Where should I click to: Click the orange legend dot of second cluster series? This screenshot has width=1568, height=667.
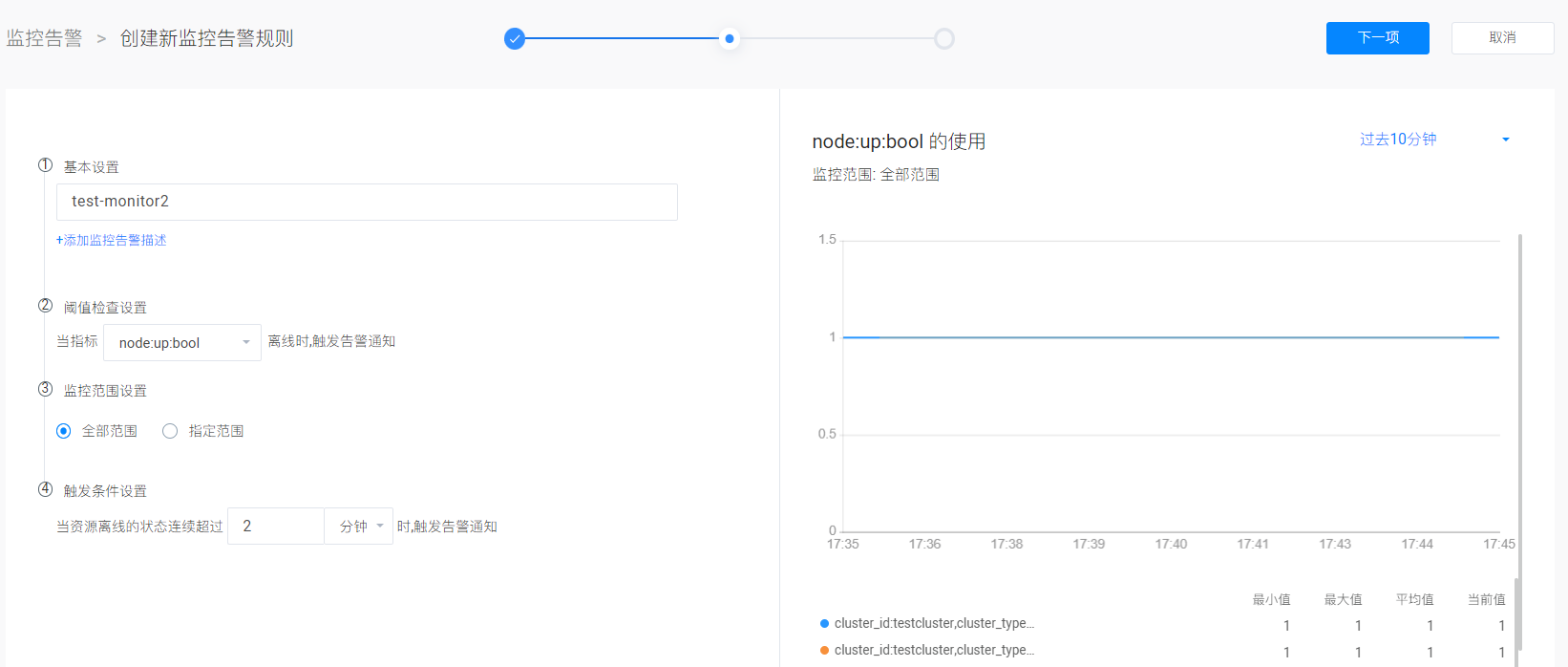[x=824, y=651]
